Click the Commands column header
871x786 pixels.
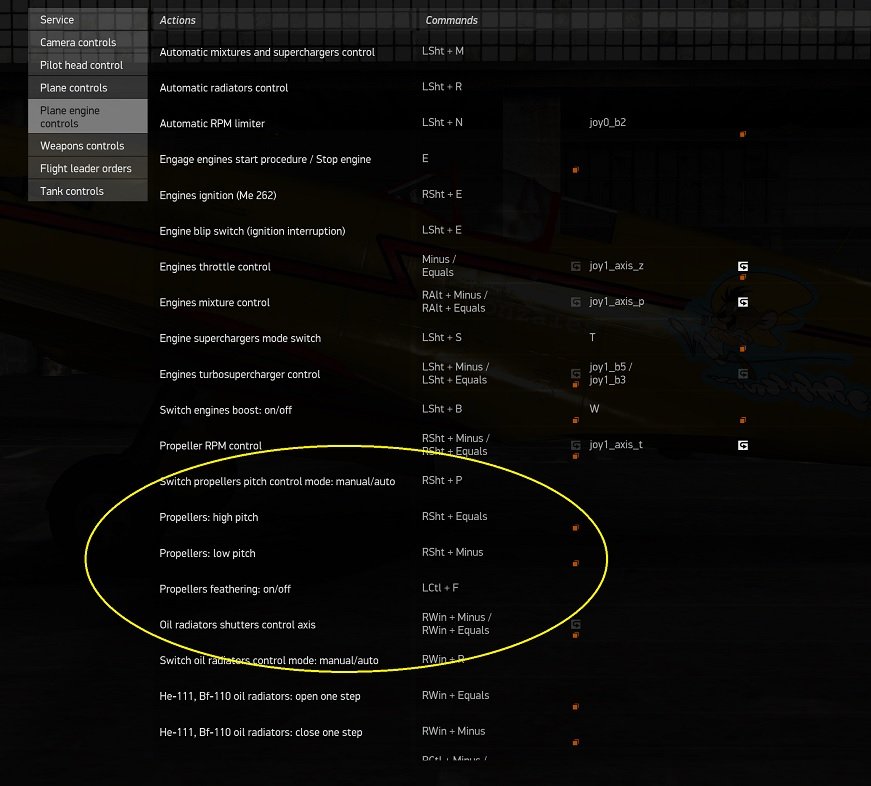[x=452, y=20]
